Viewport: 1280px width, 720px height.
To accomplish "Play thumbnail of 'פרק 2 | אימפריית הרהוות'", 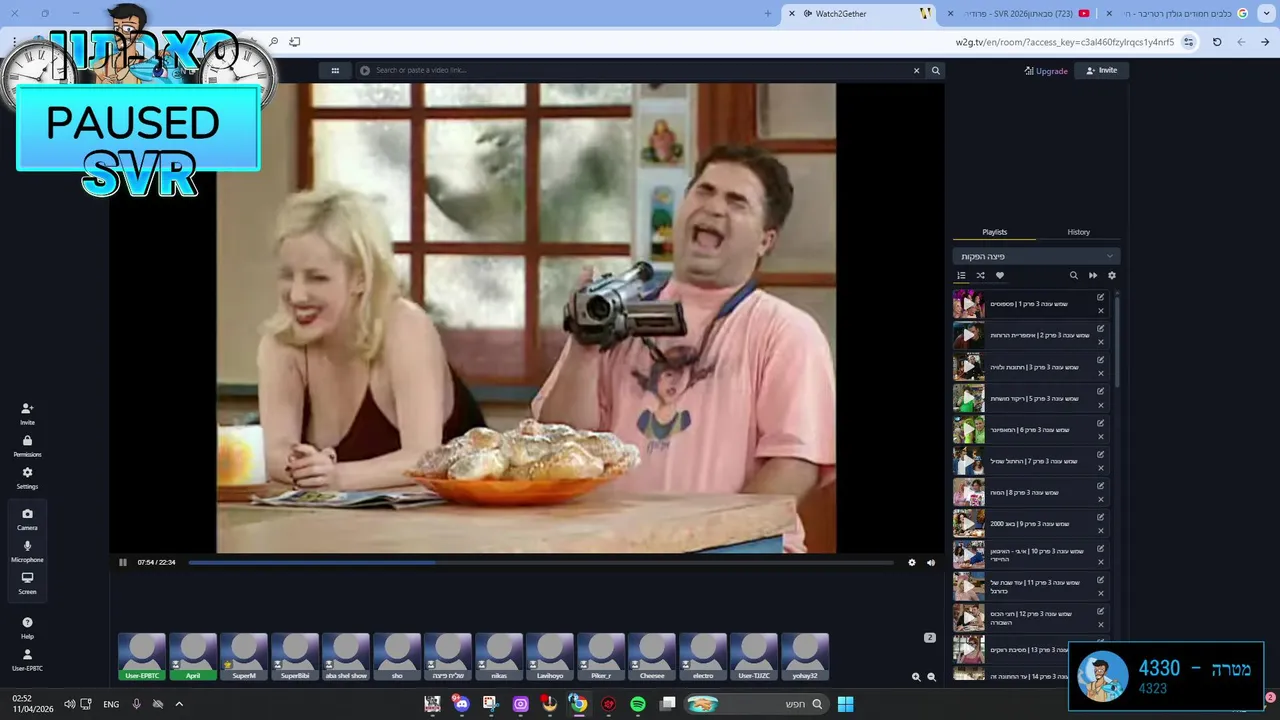I will coord(968,336).
